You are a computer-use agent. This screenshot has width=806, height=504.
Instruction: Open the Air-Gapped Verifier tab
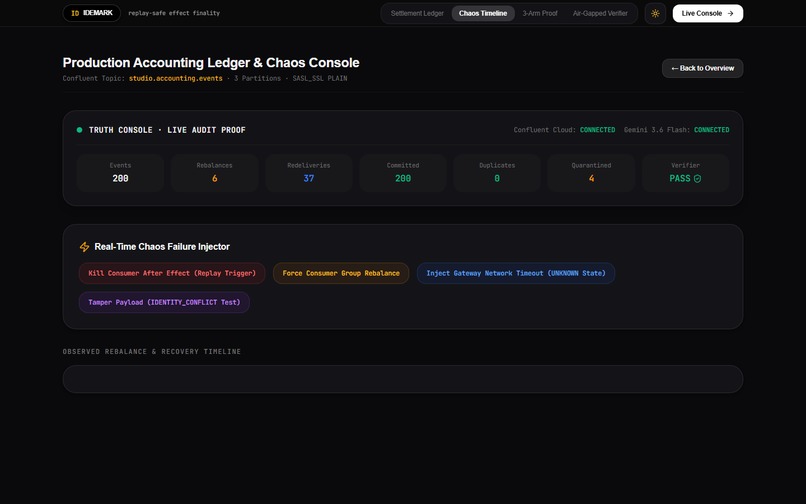tap(600, 13)
